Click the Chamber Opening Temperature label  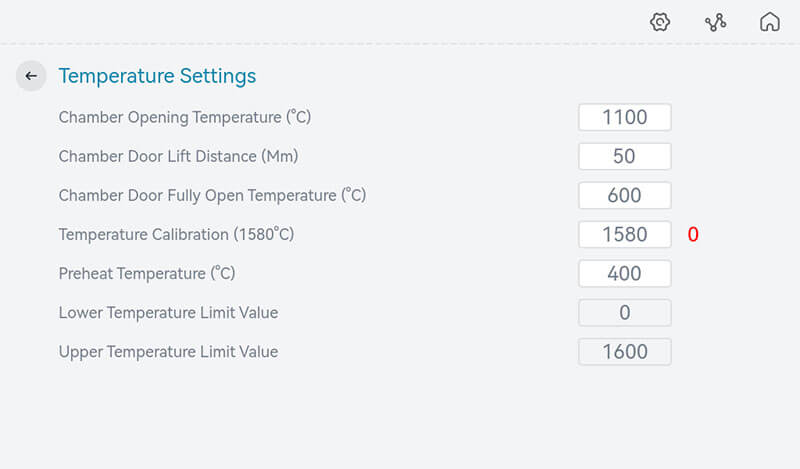(185, 117)
